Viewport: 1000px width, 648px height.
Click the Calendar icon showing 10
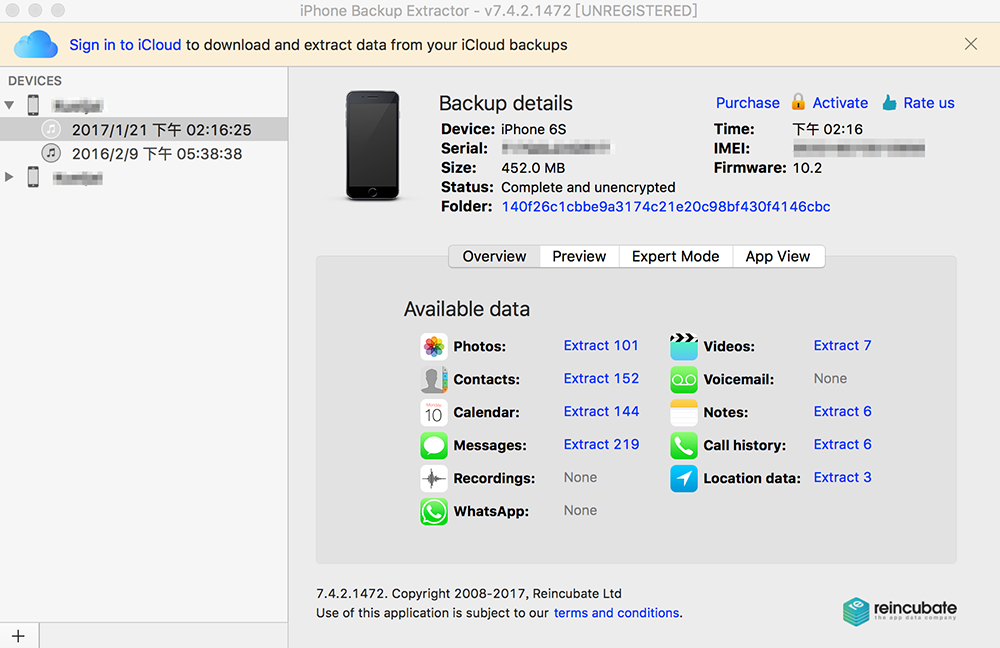coord(434,413)
